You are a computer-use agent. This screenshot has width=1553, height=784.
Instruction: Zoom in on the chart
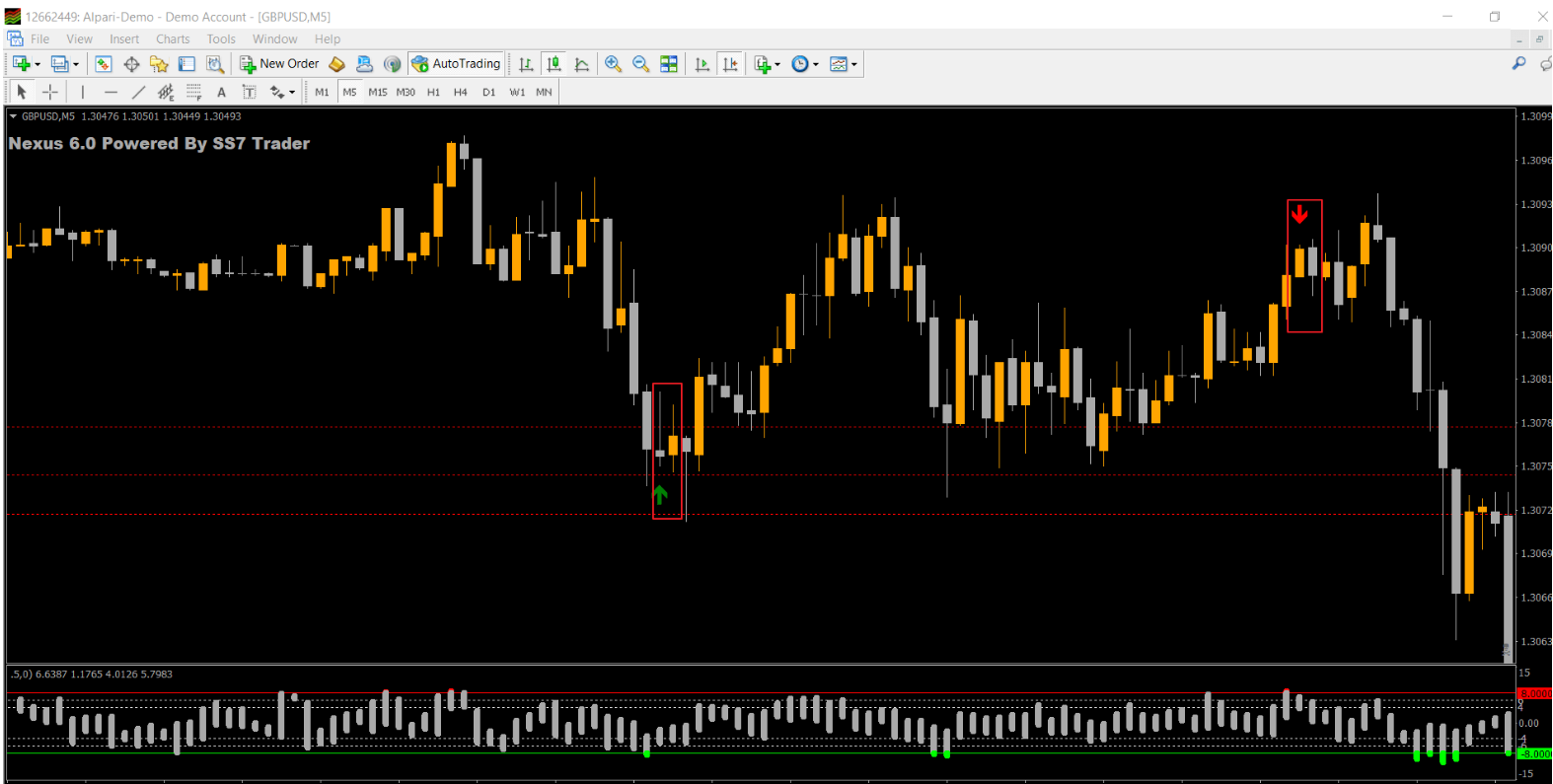click(613, 64)
